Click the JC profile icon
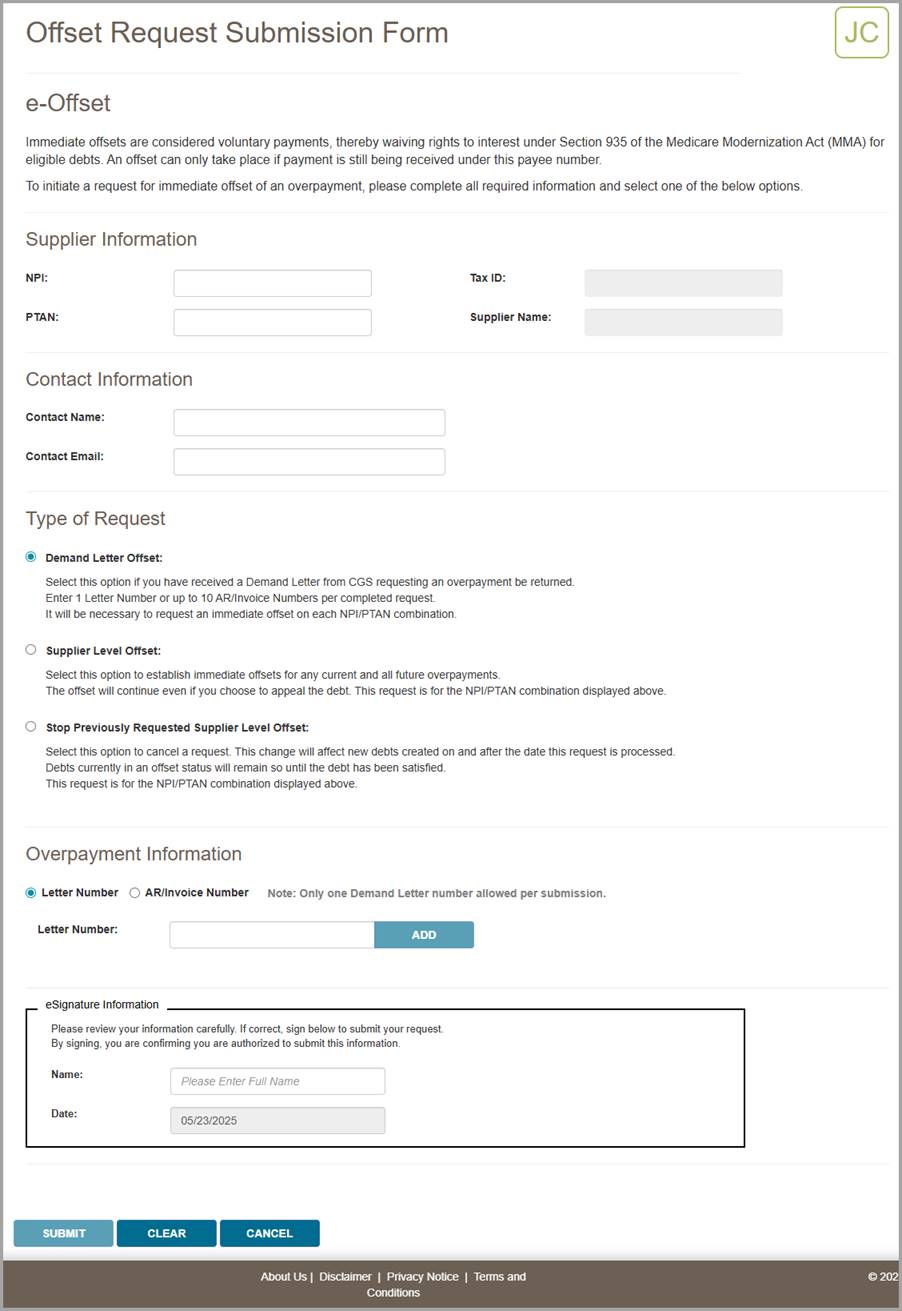 point(861,32)
